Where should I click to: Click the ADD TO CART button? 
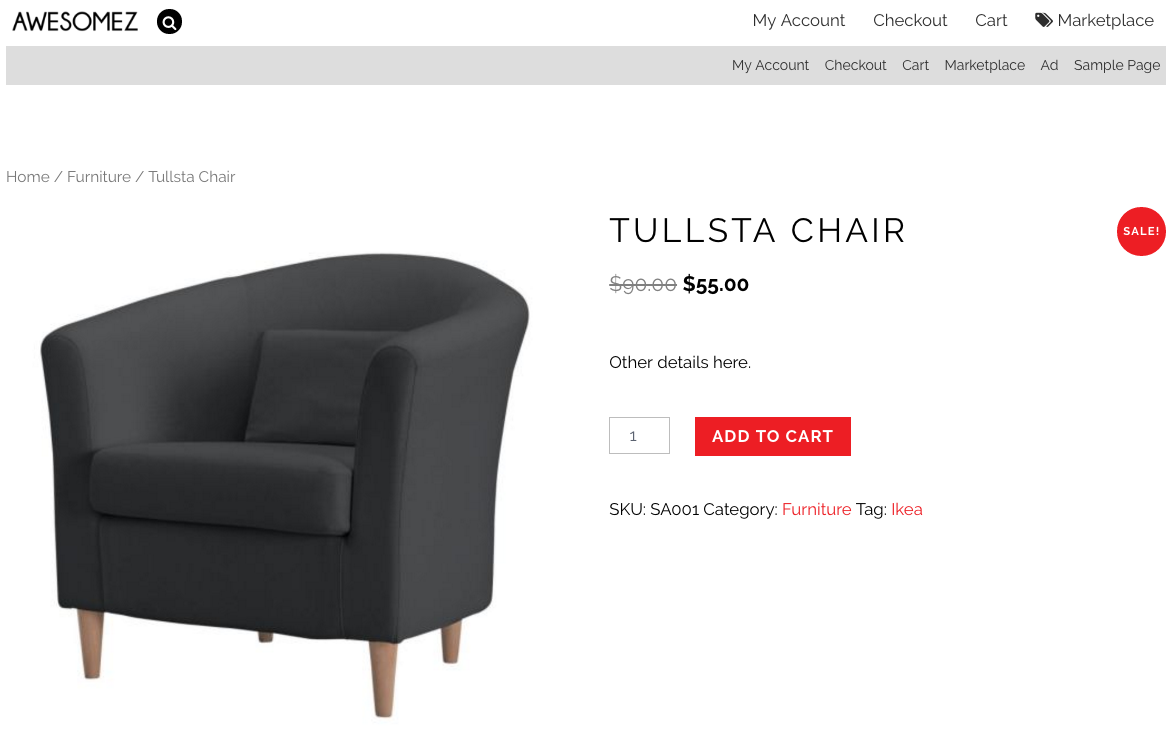tap(773, 436)
